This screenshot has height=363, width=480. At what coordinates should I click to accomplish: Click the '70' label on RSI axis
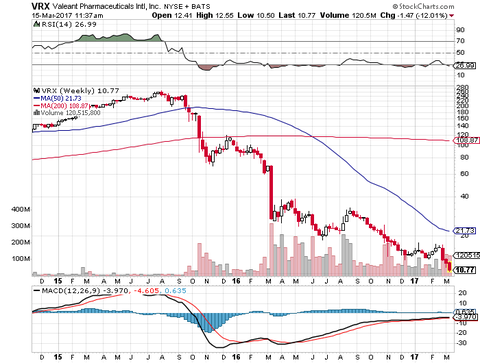[461, 41]
